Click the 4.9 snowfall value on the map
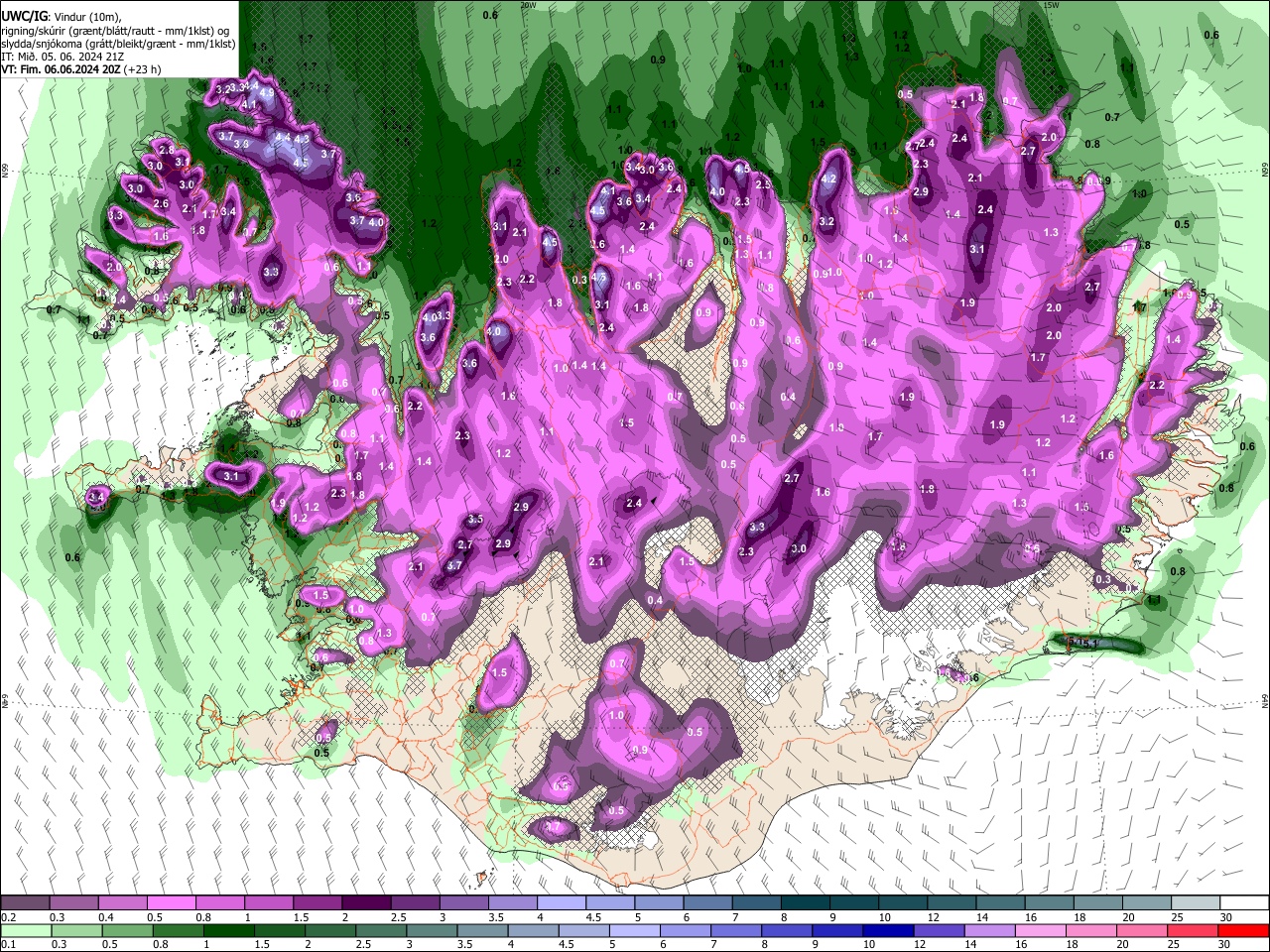The width and height of the screenshot is (1270, 952). point(267,92)
